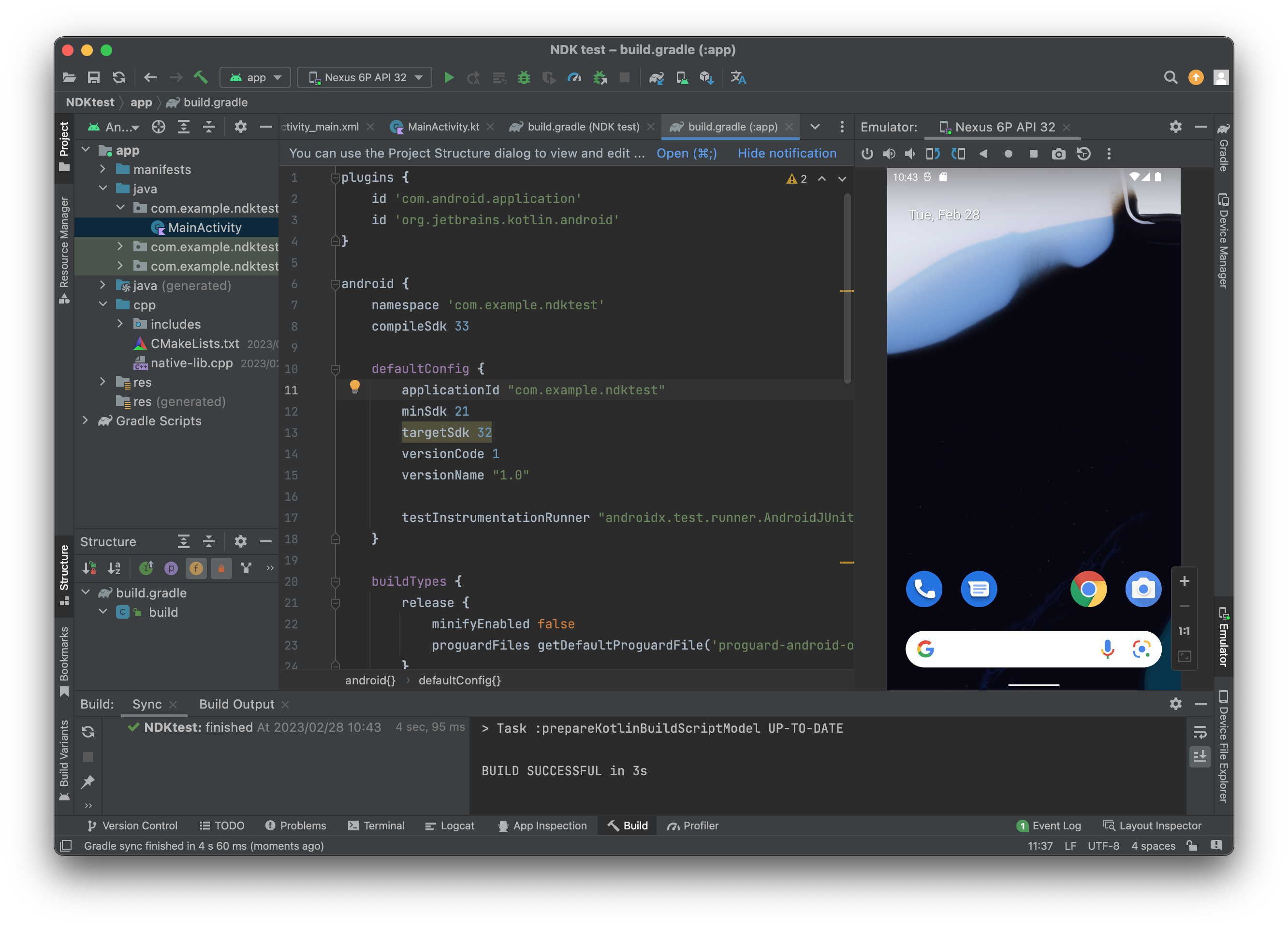The image size is (1288, 927).
Task: Switch to MainActivity.kt editor tab
Action: click(442, 127)
